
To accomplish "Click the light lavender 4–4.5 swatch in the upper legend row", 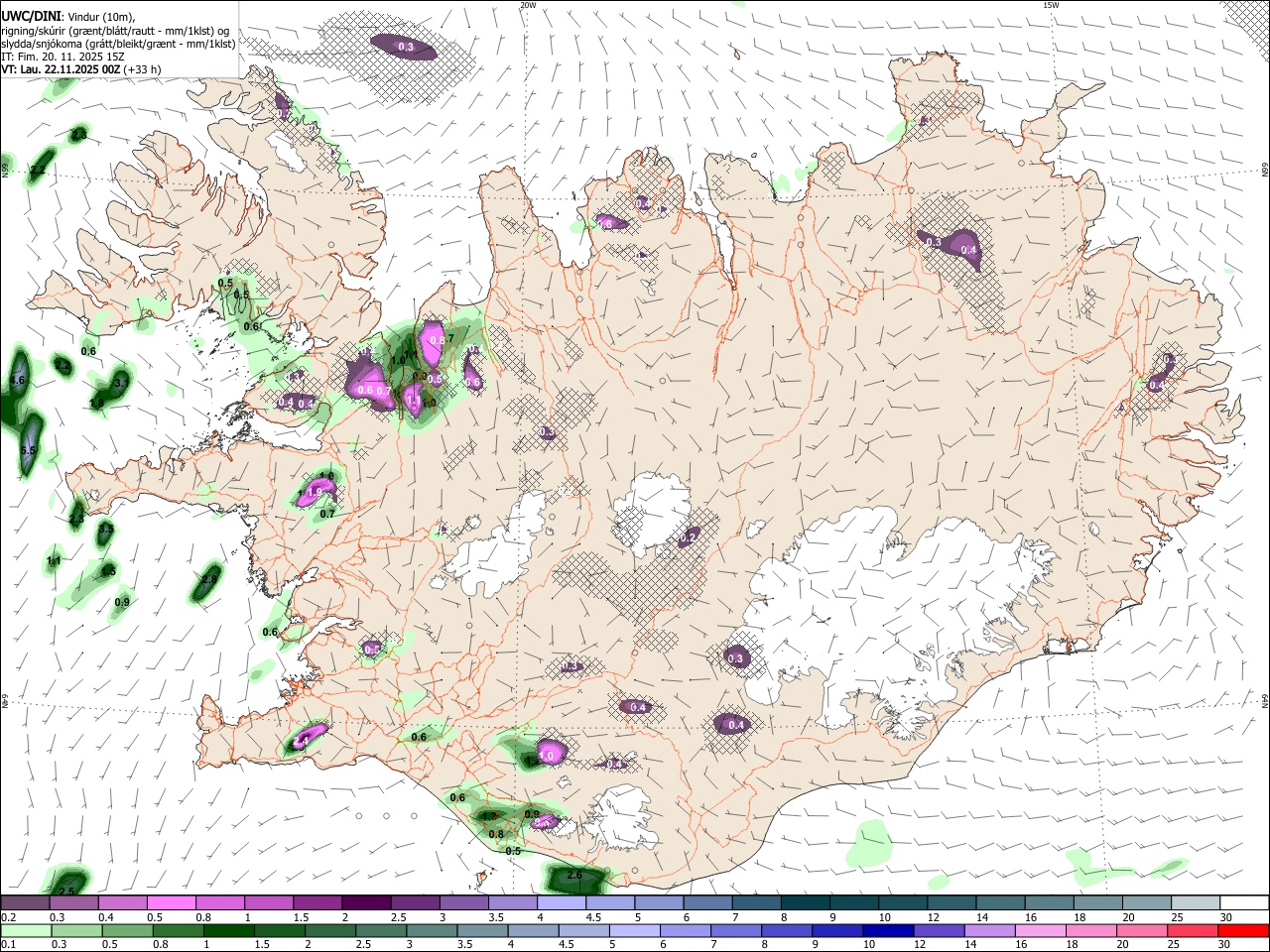I will click(x=562, y=903).
